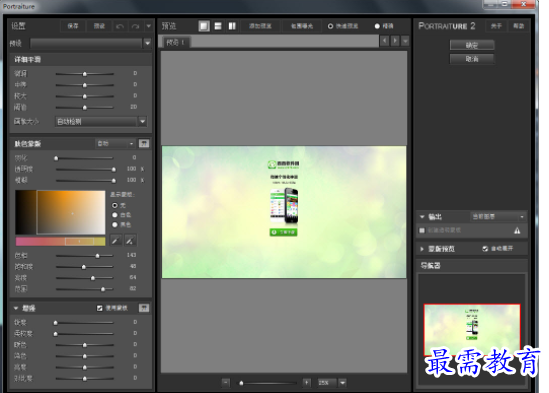Select the accurate preview radio option
The image size is (549, 393).
point(377,26)
